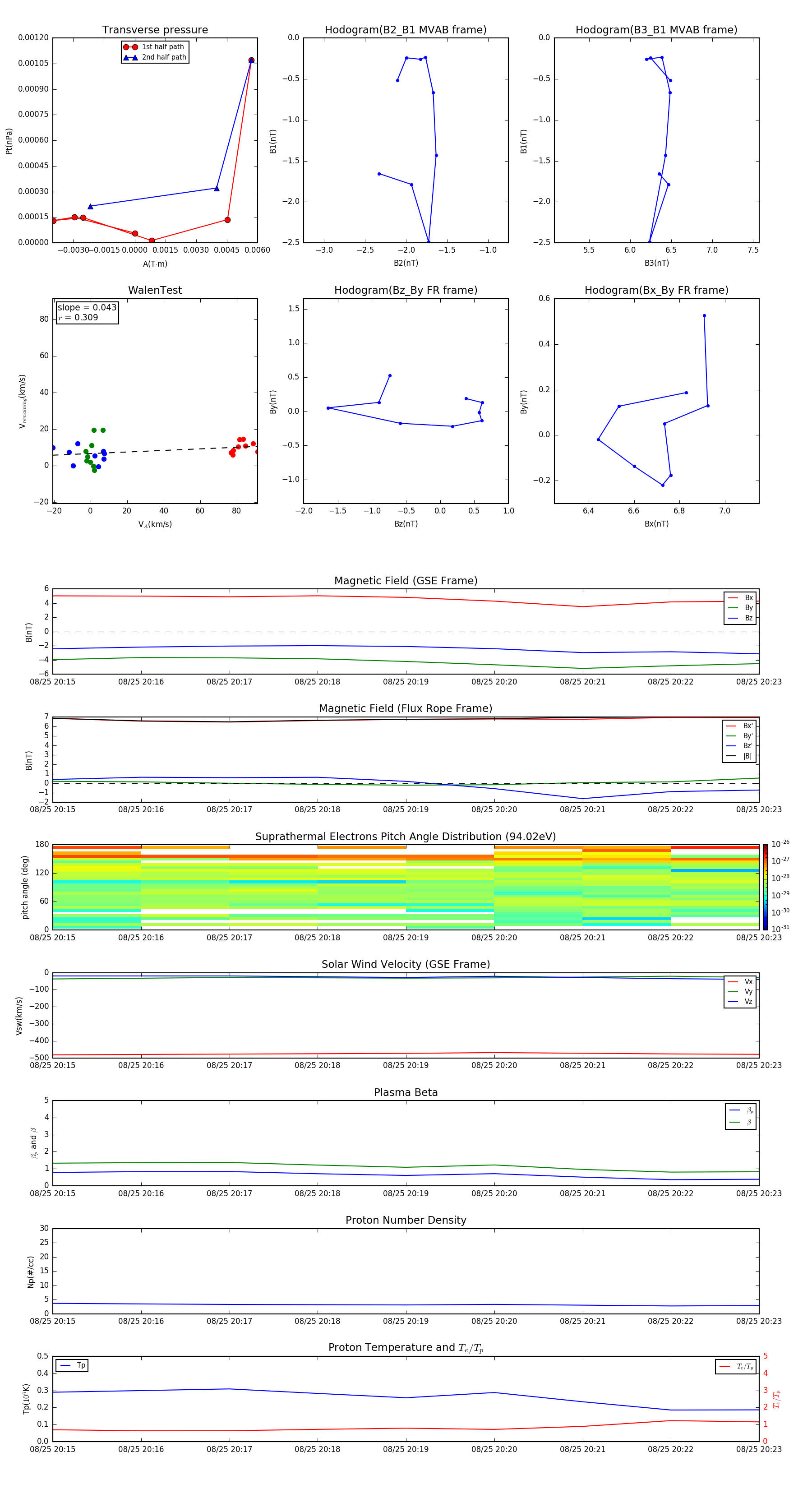The image size is (812, 1489).
Task: Click 'Hodogram(Bz_By FR frame)' title
Action: (x=406, y=290)
